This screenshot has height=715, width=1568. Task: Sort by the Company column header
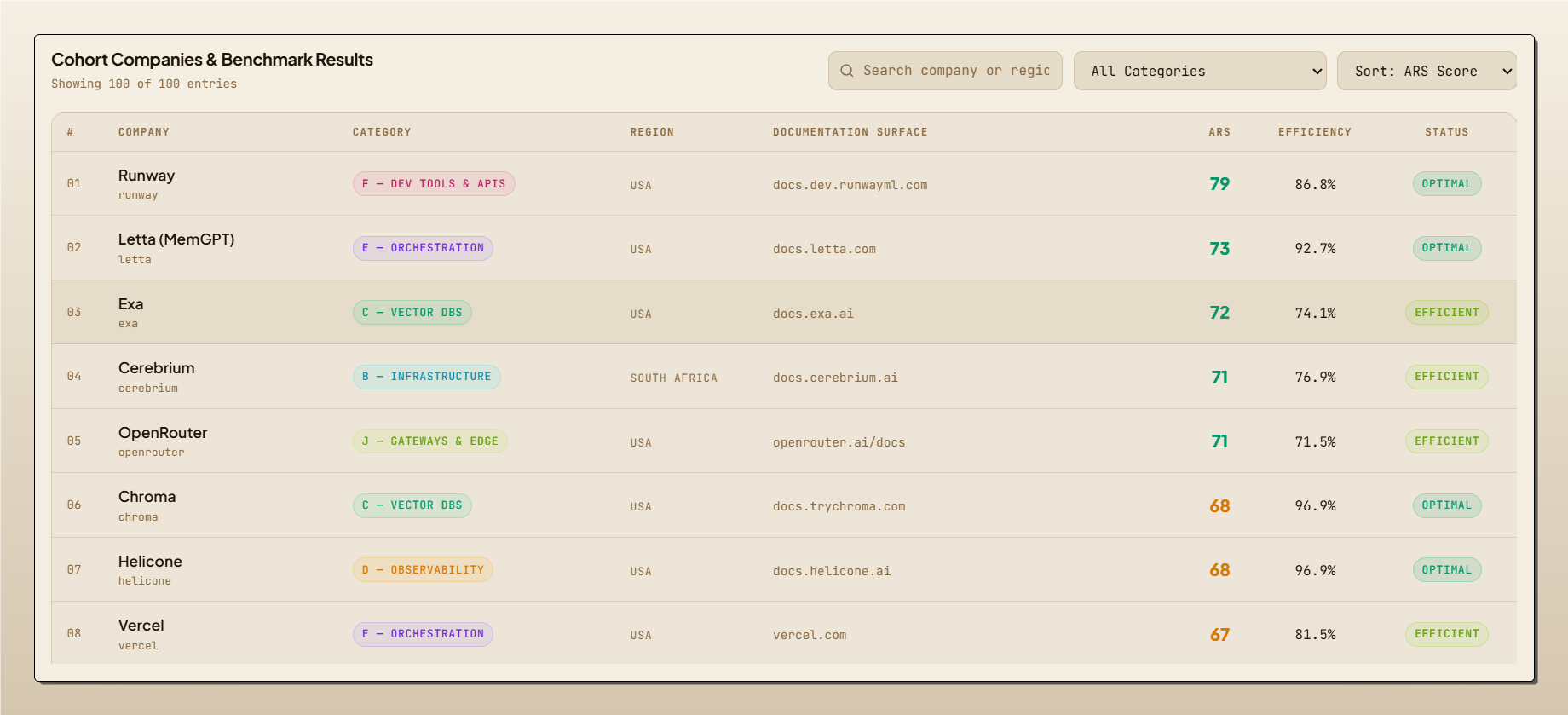pyautogui.click(x=144, y=132)
